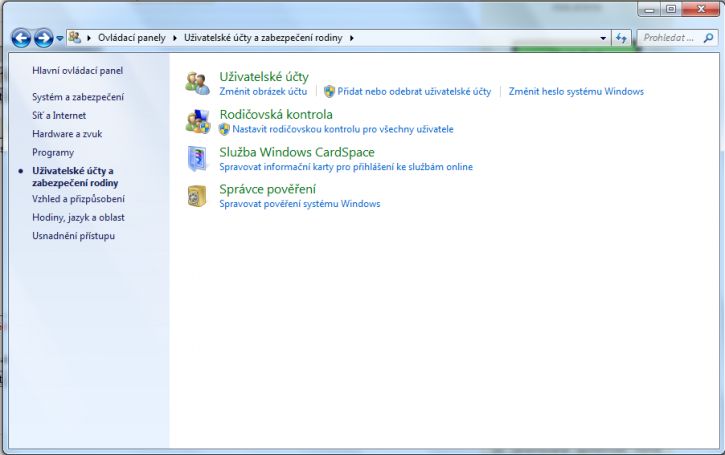Image resolution: width=725 pixels, height=455 pixels.
Task: Click Přidat nebo odebrat uživatelské účty link
Action: (x=414, y=92)
